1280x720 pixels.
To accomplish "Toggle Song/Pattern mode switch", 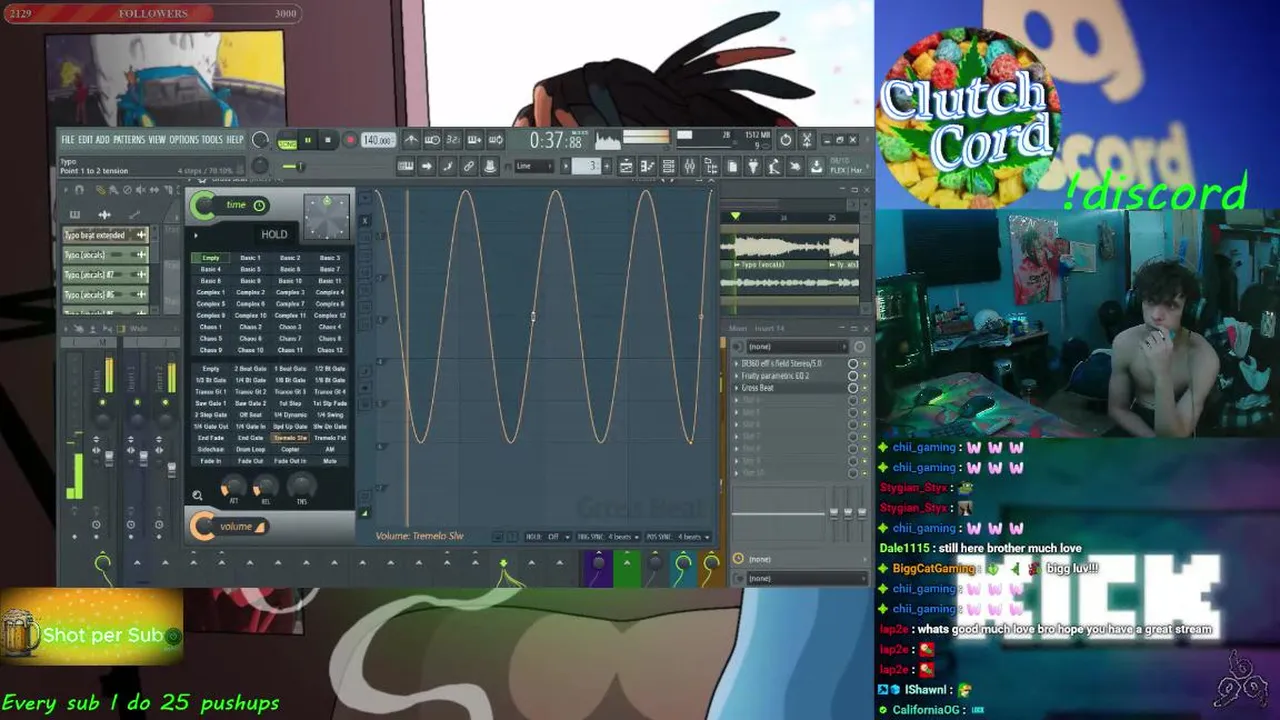I will point(287,142).
